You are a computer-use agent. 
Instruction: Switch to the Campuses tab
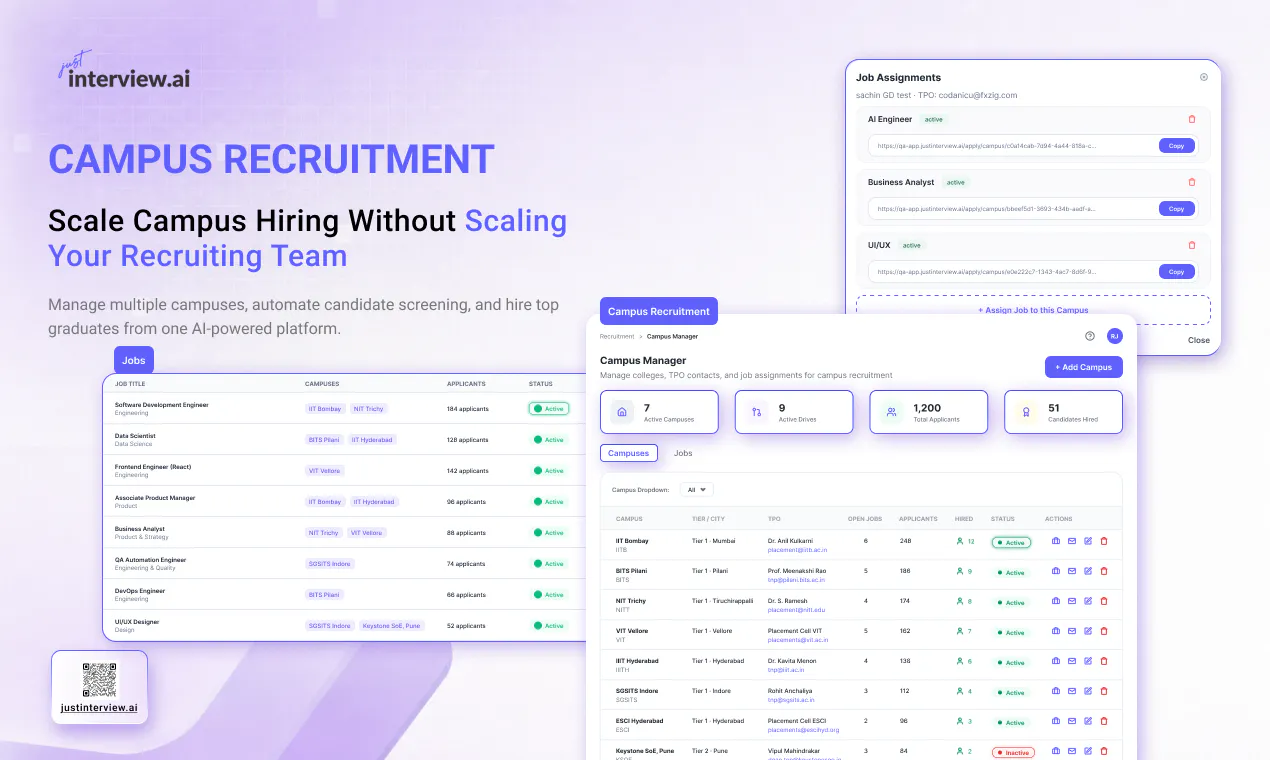pos(629,453)
